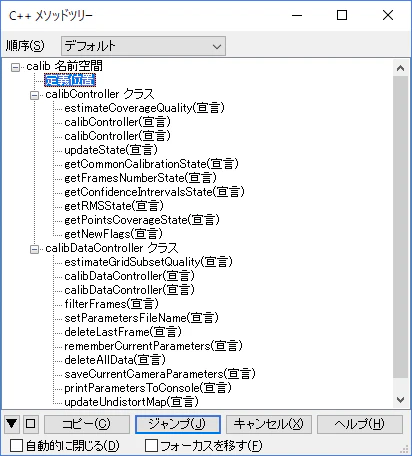Click the square collapse-all button

(31, 424)
